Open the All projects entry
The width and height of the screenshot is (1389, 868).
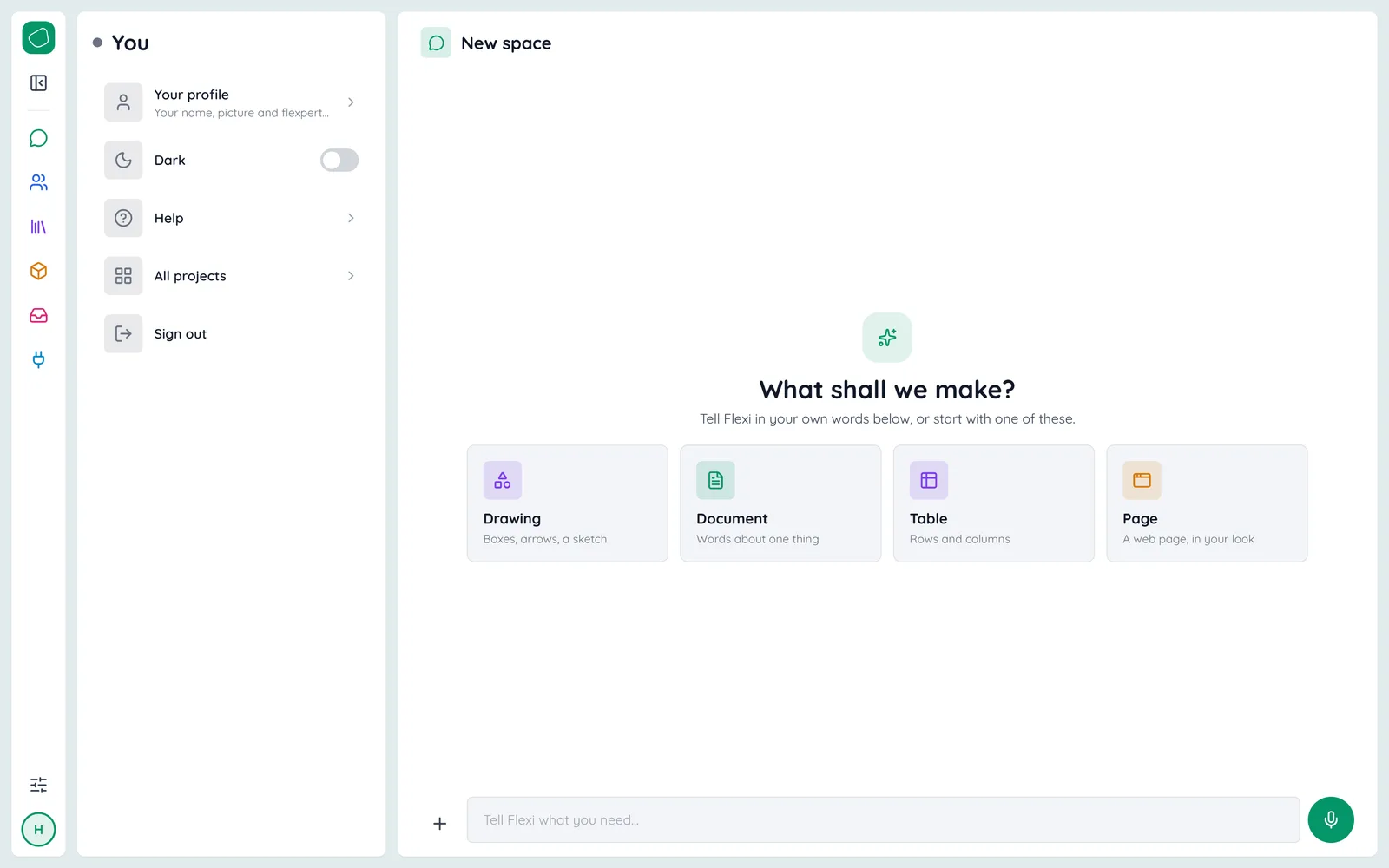point(231,276)
